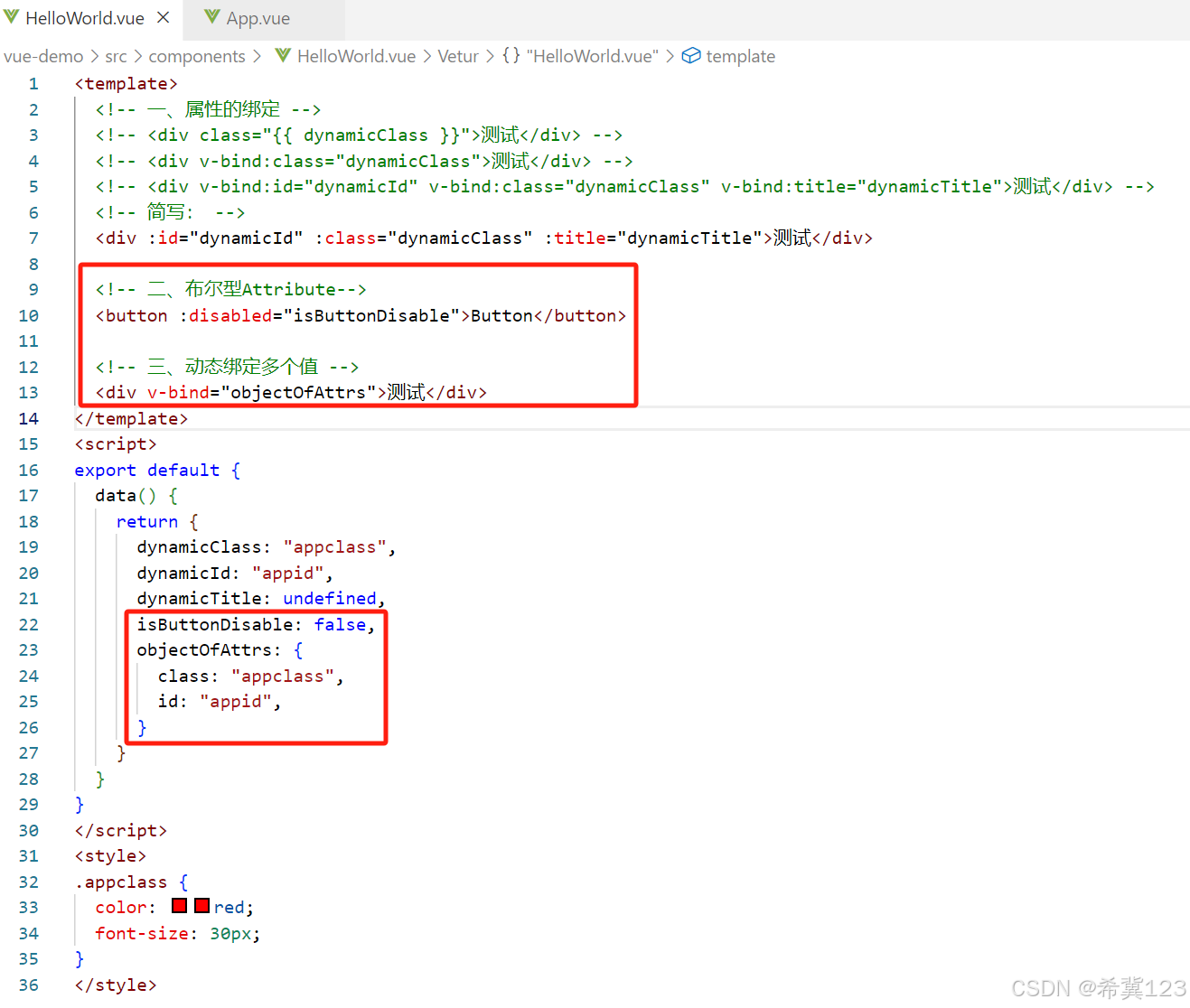The width and height of the screenshot is (1190, 1008).
Task: Click the second red color swatch before red
Action: pos(201,906)
